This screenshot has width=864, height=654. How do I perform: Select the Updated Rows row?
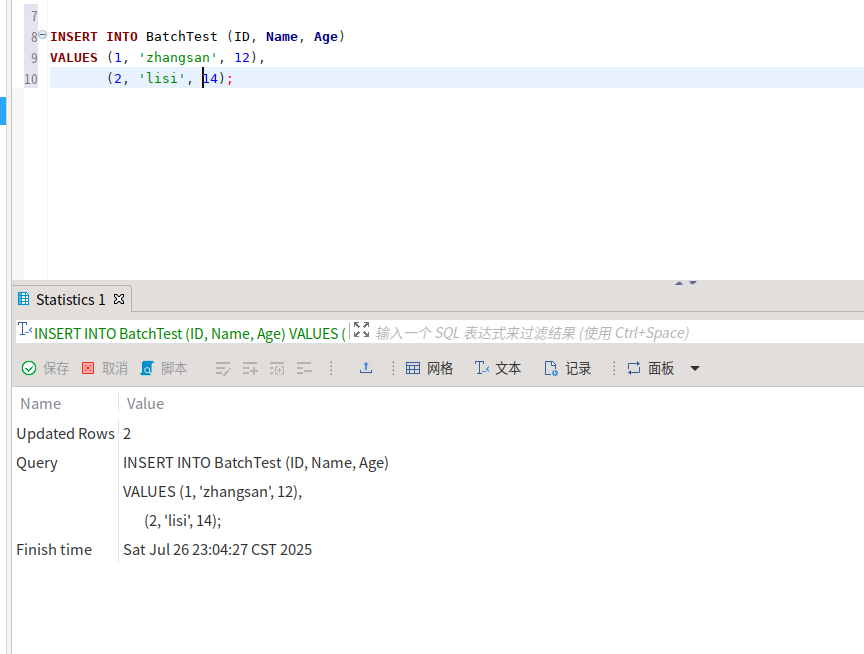pos(66,434)
